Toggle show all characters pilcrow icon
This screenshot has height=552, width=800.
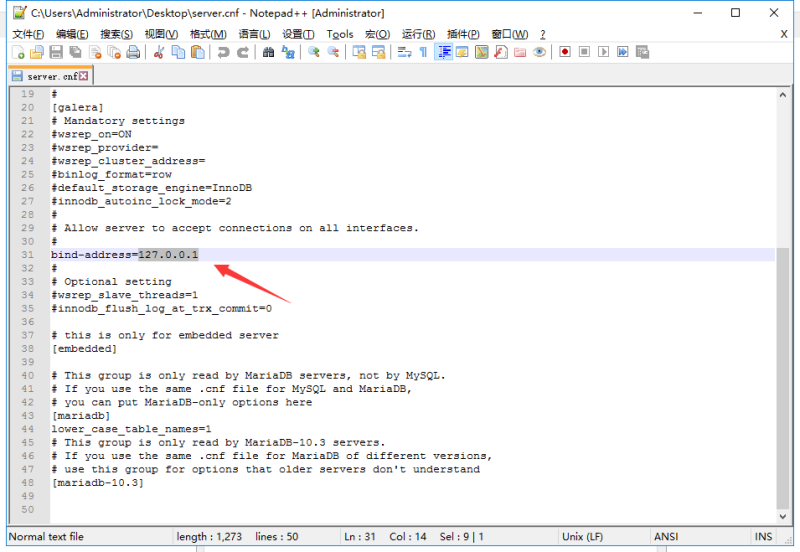click(x=423, y=52)
